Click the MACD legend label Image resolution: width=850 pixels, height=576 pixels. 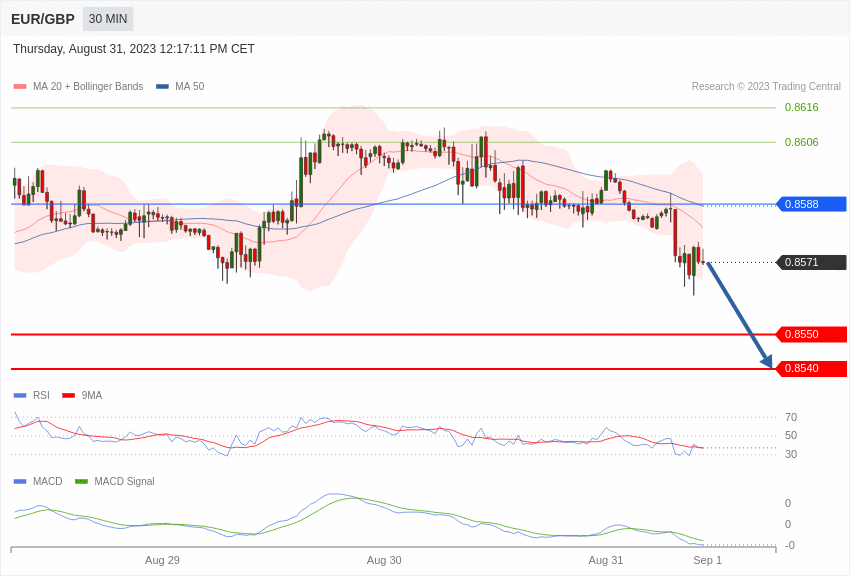(48, 482)
